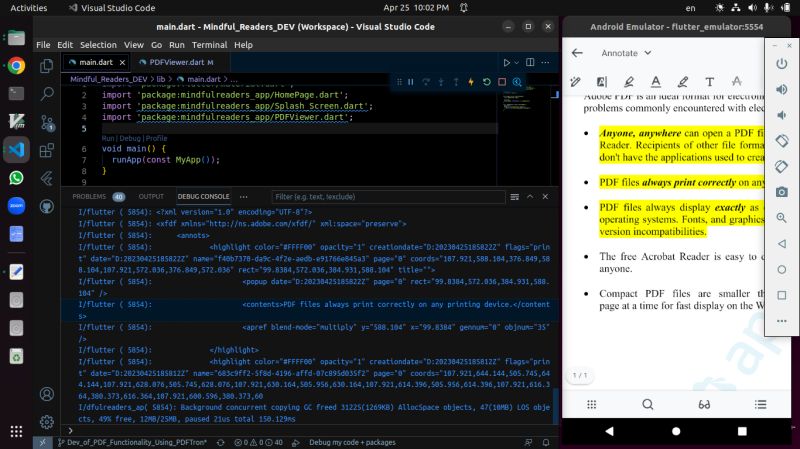Click the Mindful_Readers_DEV breadcrumb
Viewport: 800px width, 449px height.
[109, 79]
